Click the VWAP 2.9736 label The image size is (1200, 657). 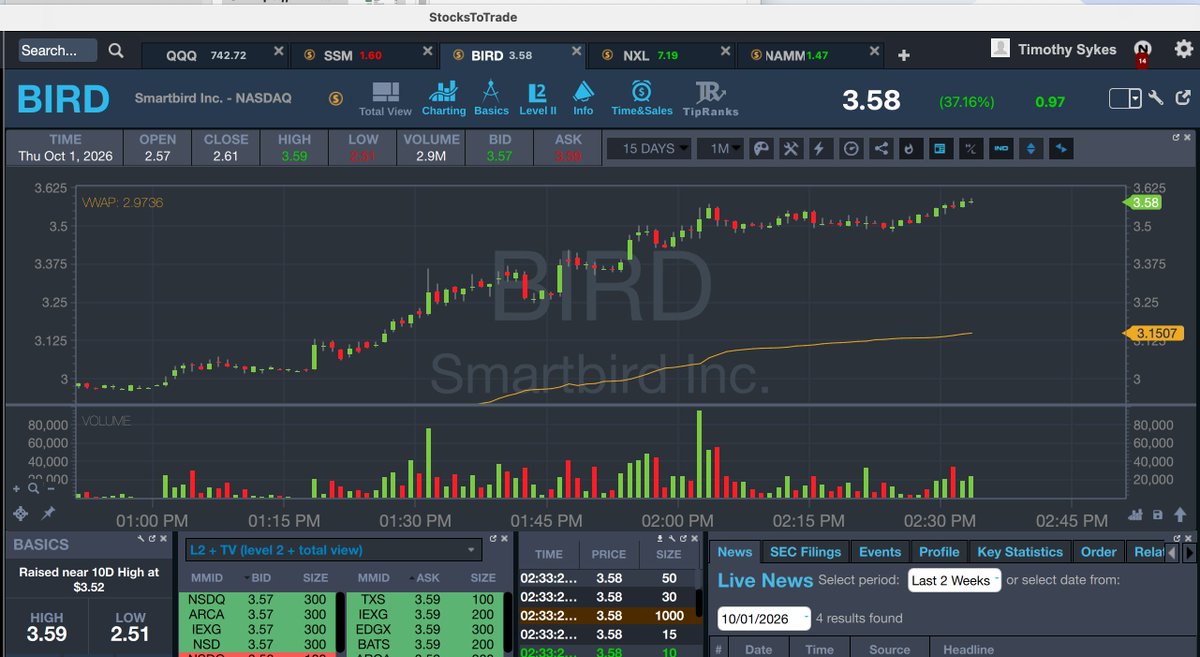click(x=122, y=202)
